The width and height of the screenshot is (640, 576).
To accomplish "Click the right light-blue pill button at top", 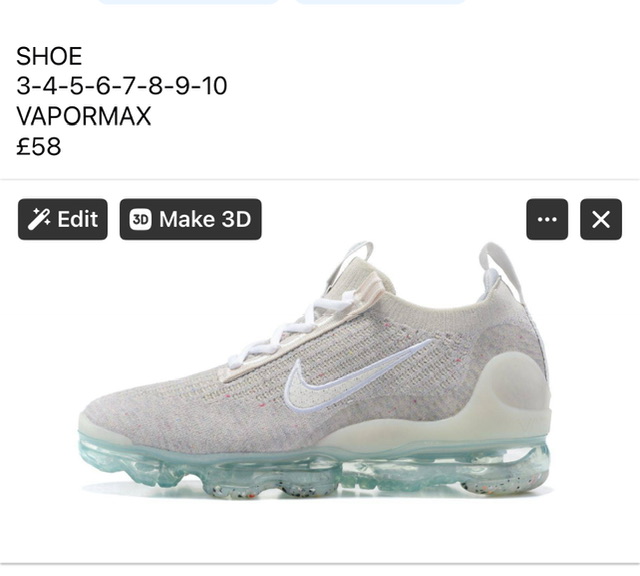I will pyautogui.click(x=380, y=2).
